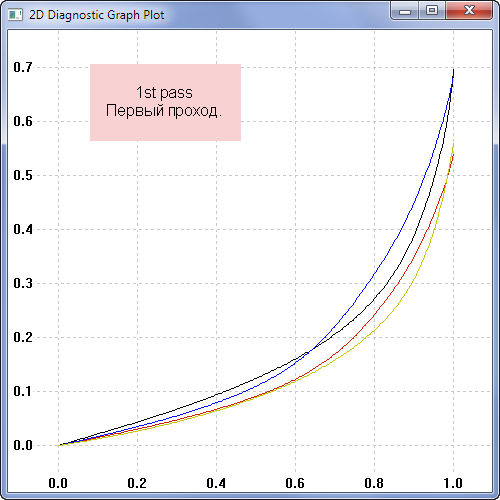Image resolution: width=500 pixels, height=500 pixels.
Task: Click y-axis label 0.6
Action: pos(23,121)
